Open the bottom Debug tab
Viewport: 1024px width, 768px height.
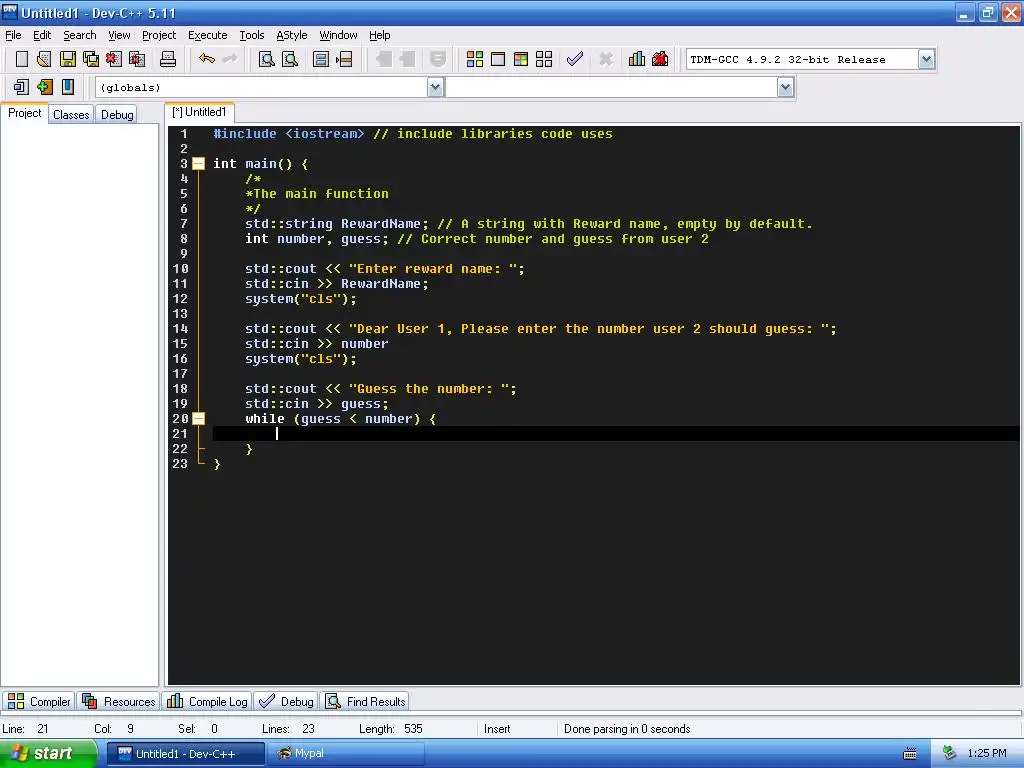(286, 701)
